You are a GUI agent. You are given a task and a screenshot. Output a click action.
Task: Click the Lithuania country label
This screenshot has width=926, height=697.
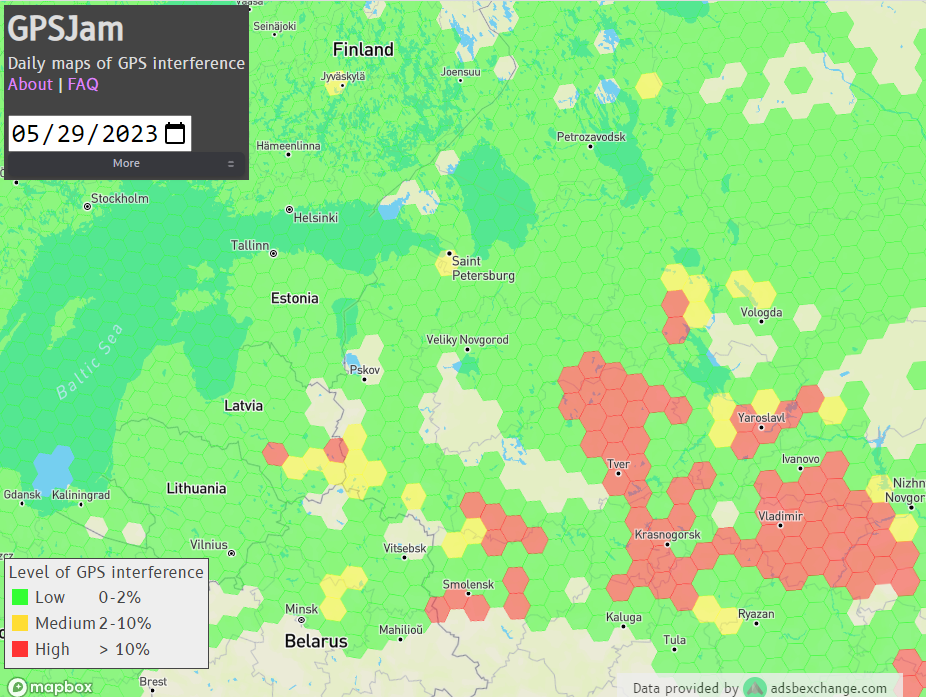pos(196,488)
